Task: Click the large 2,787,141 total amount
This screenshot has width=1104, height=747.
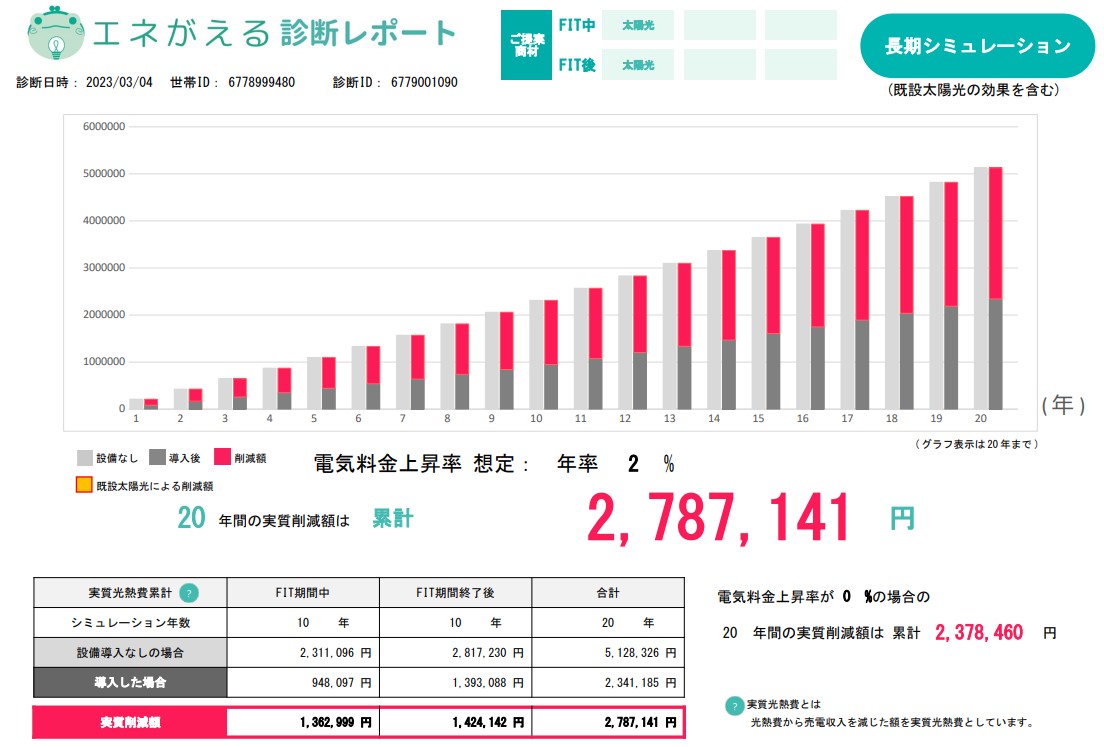Action: coord(718,518)
